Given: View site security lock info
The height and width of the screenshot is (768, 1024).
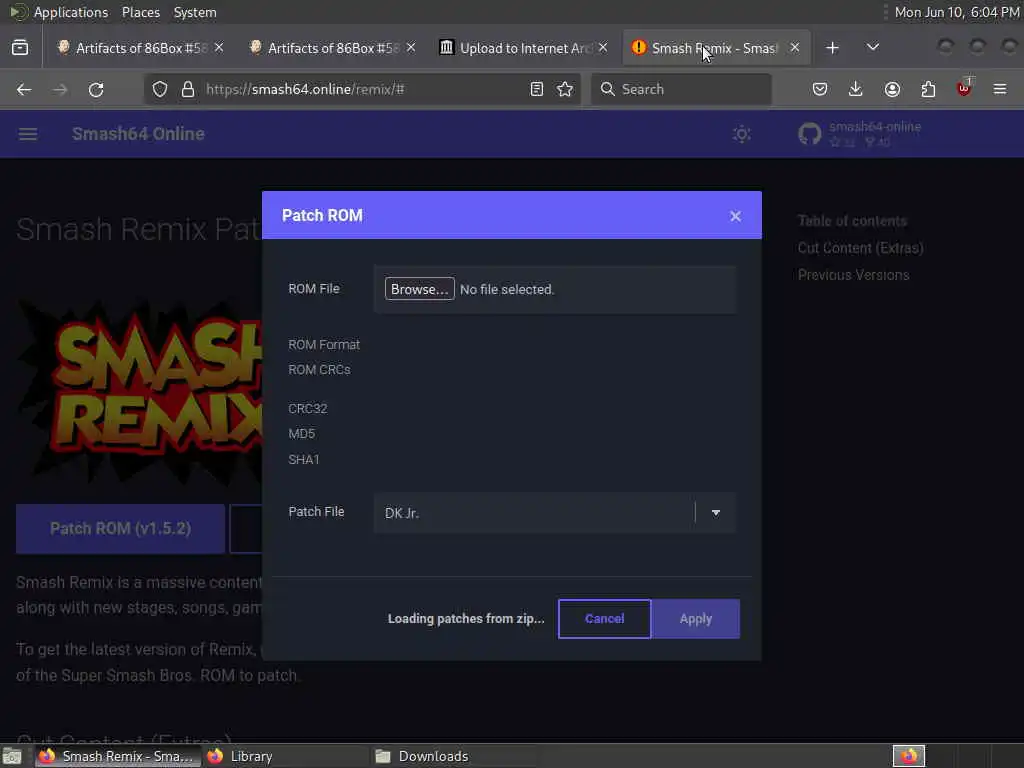Looking at the screenshot, I should pyautogui.click(x=188, y=89).
